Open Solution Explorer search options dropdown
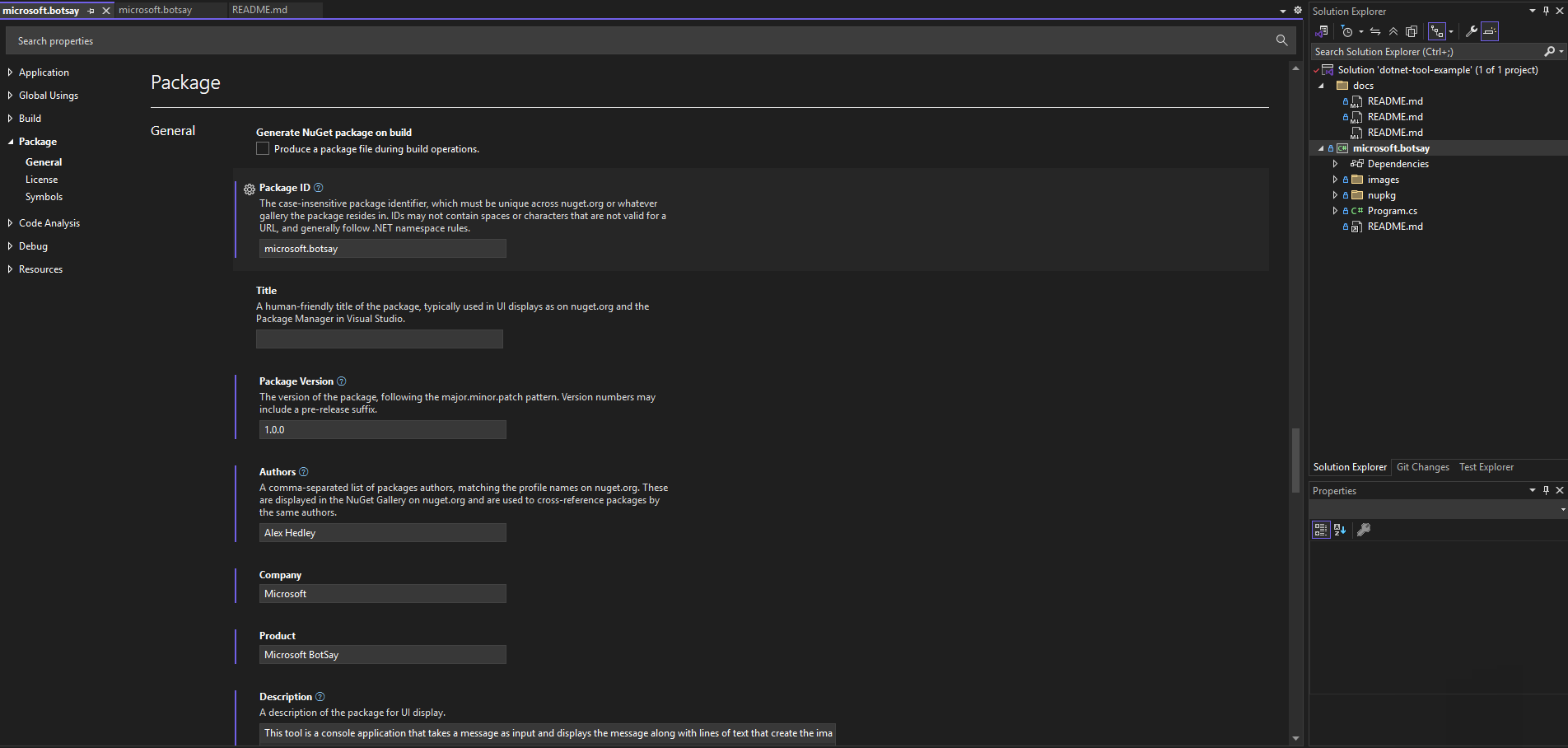The height and width of the screenshot is (748, 1568). pyautogui.click(x=1561, y=51)
